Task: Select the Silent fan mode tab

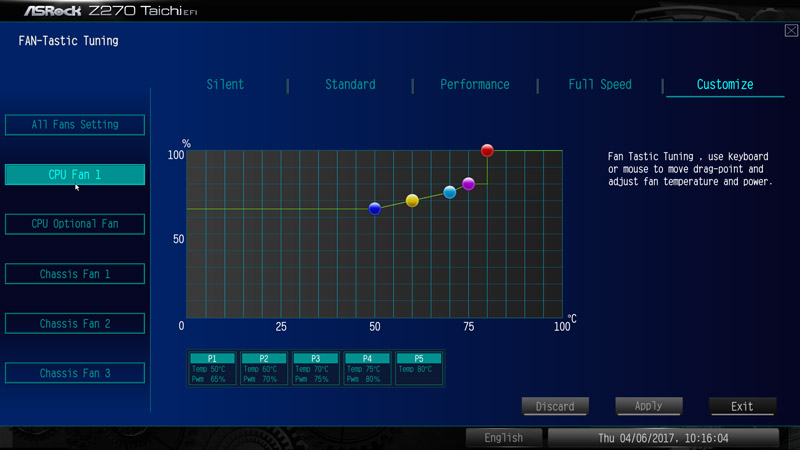Action: pyautogui.click(x=225, y=84)
